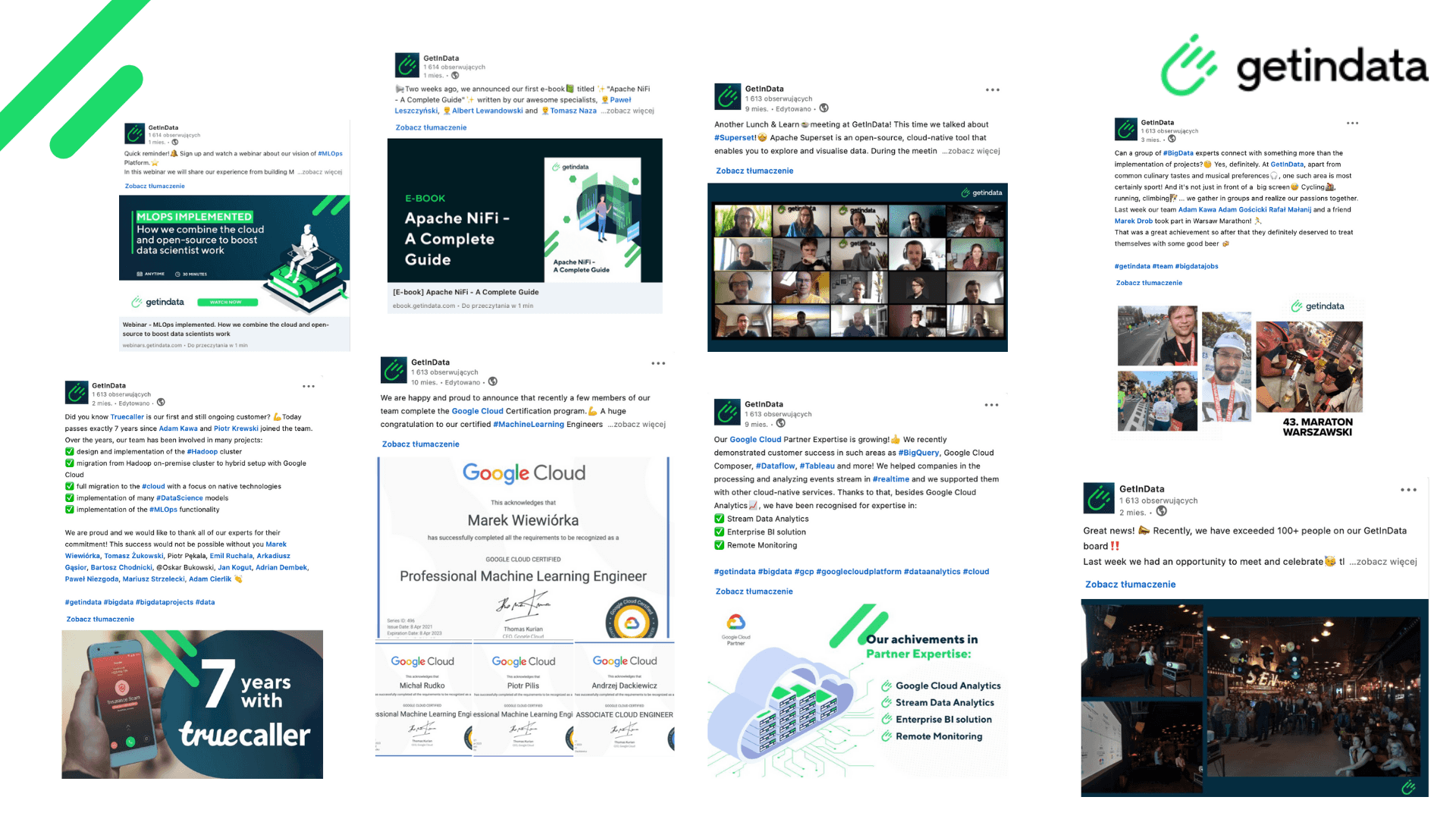Expand '...zobacz więcej' on the Machine Learning certification post
This screenshot has height=819, width=1456.
tap(636, 425)
